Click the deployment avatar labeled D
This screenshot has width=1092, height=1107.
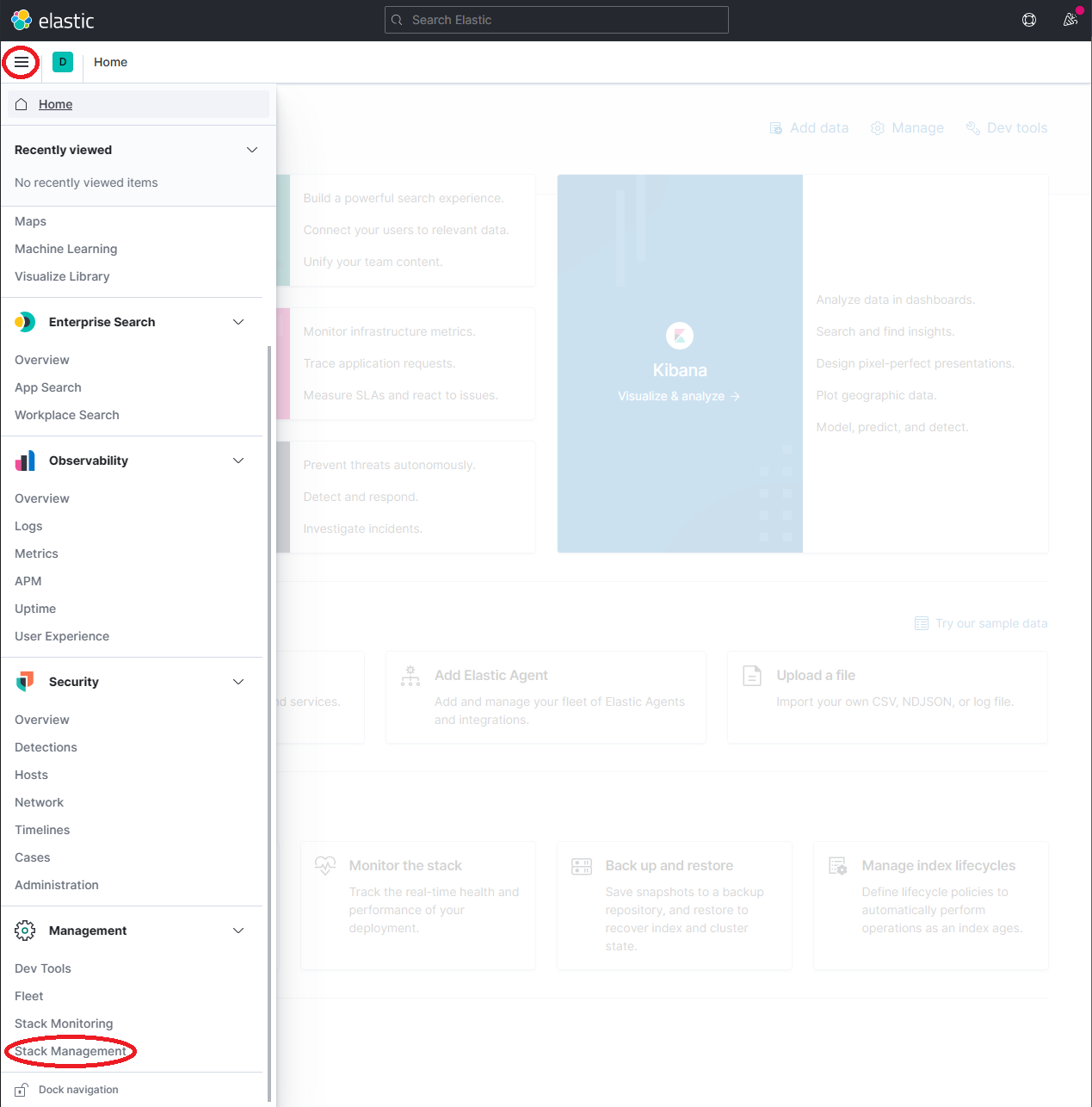(61, 62)
